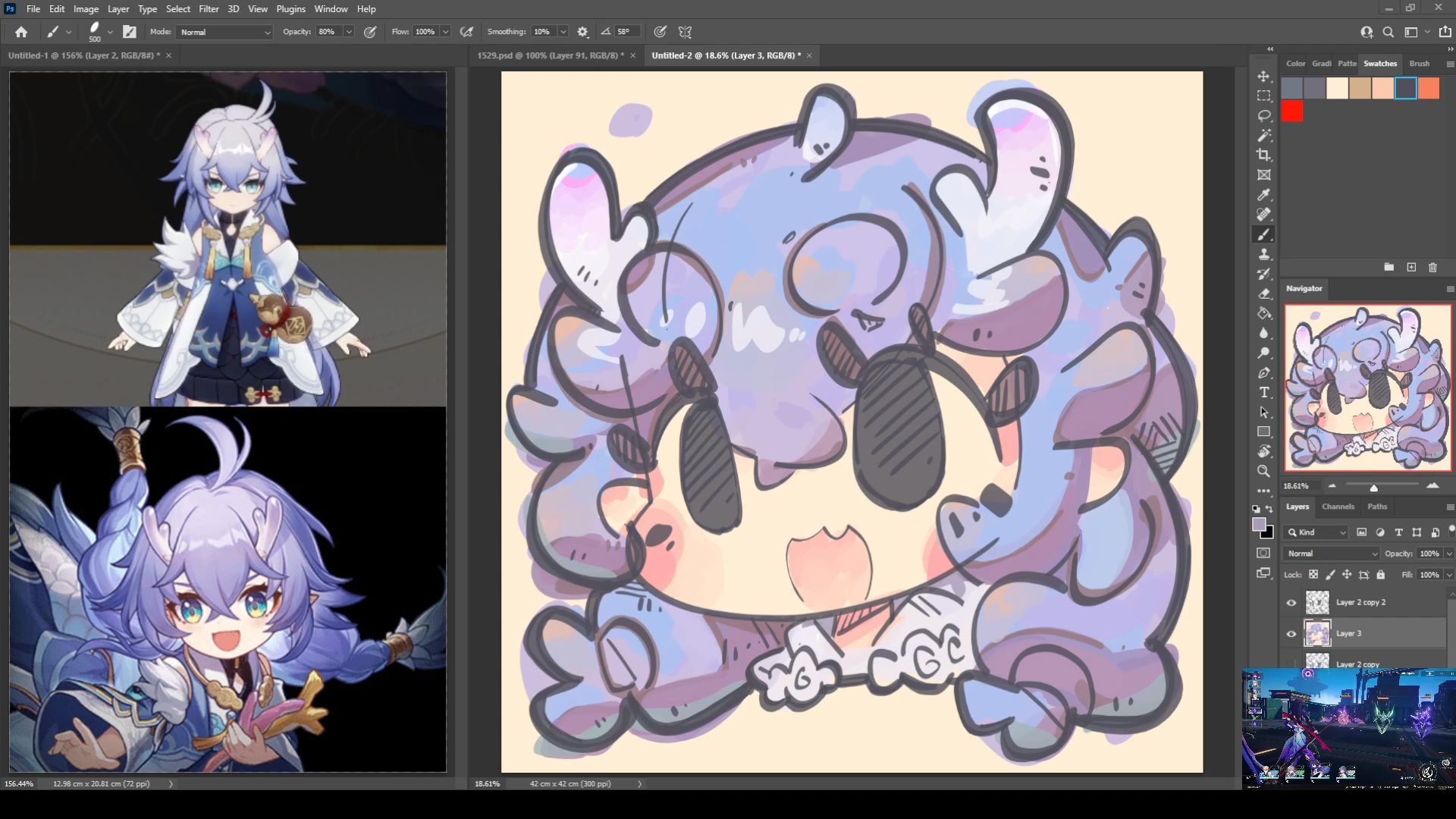1456x819 pixels.
Task: Select the Eraser tool
Action: [x=1263, y=293]
